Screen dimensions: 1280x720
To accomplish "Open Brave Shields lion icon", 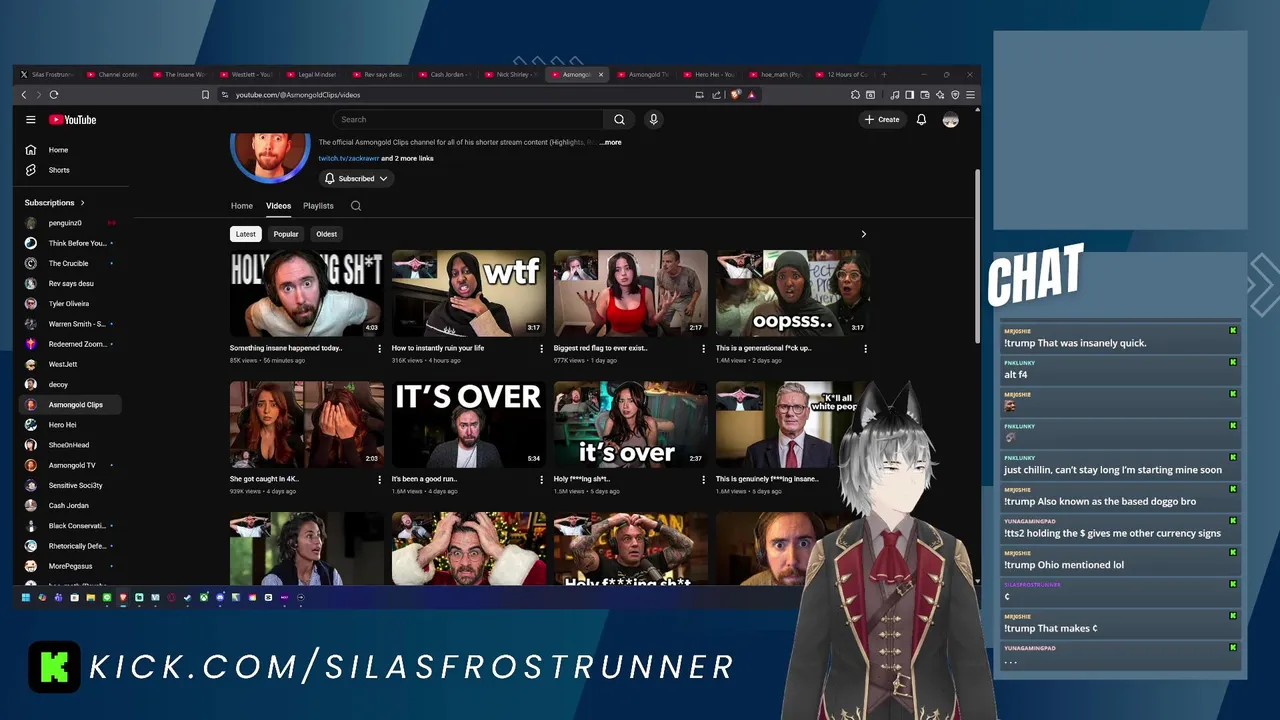I will [736, 95].
